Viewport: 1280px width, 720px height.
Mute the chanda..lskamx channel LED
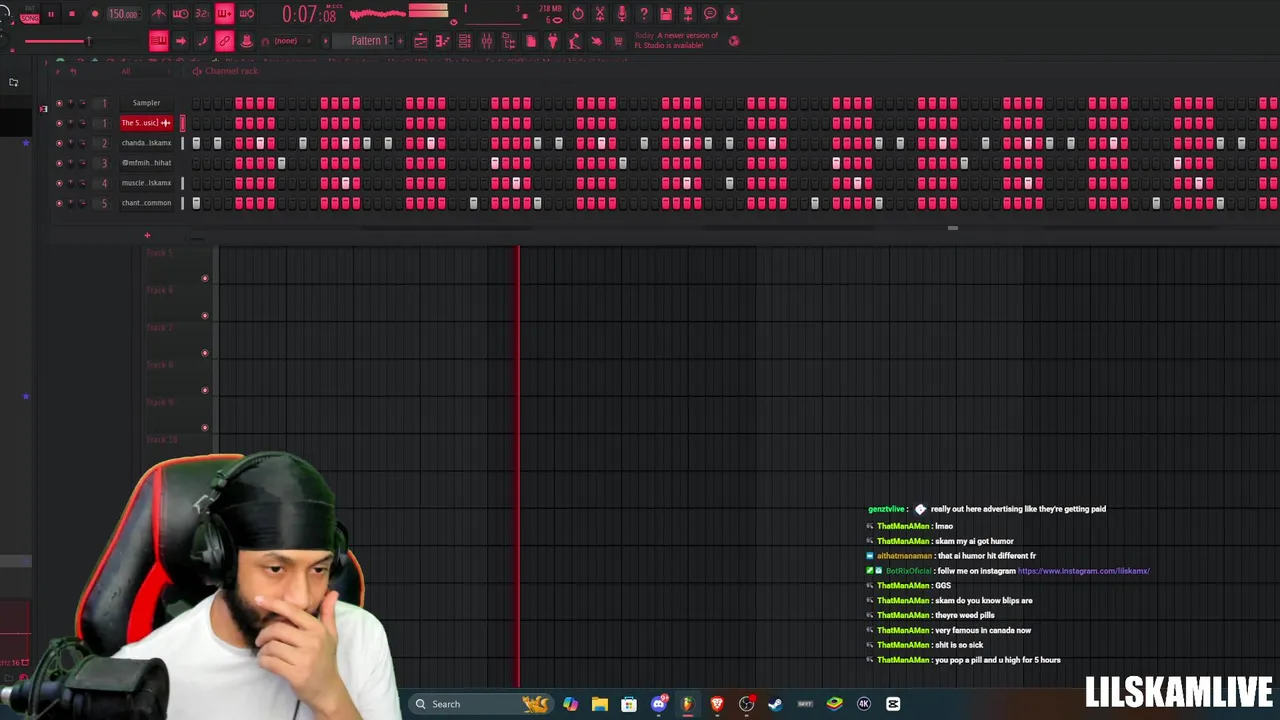(x=59, y=143)
